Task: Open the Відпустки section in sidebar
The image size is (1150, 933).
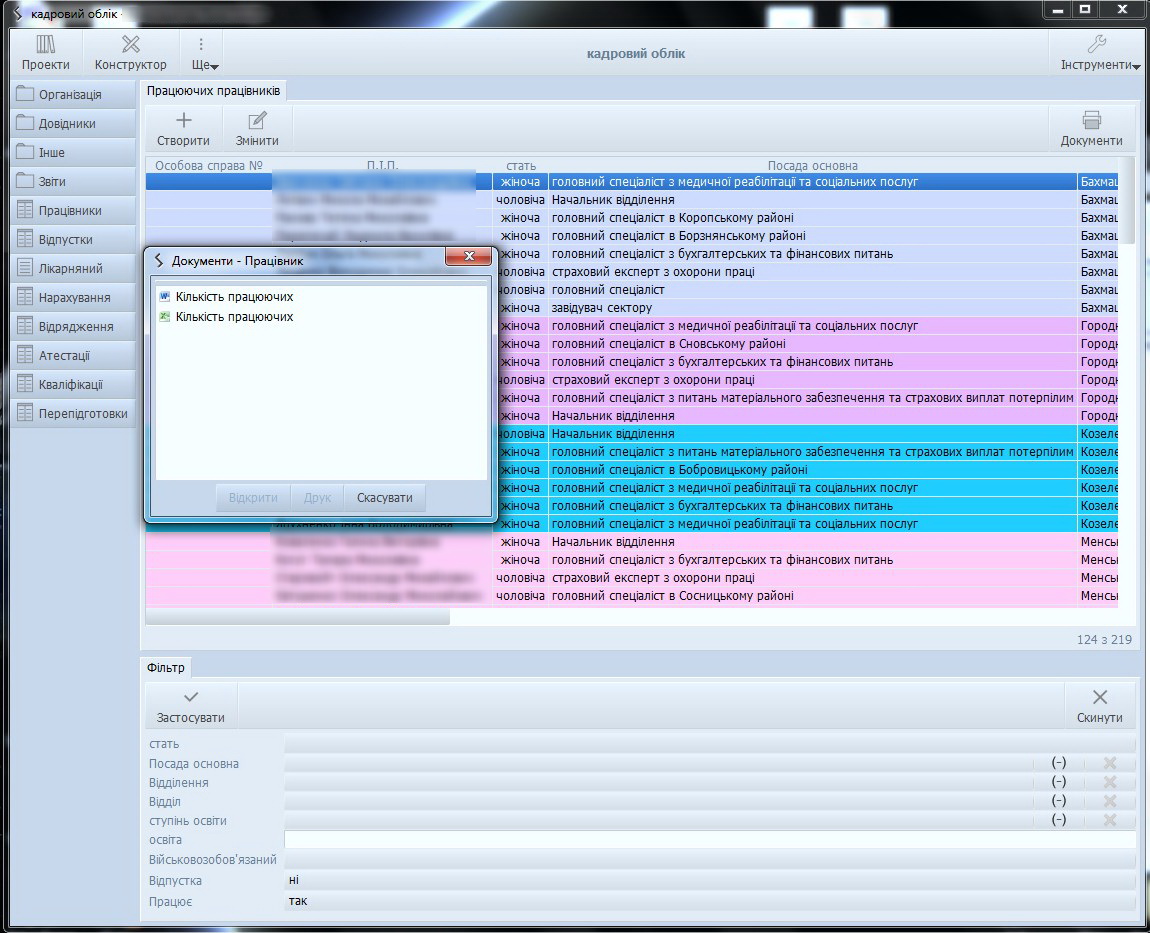Action: pos(66,240)
